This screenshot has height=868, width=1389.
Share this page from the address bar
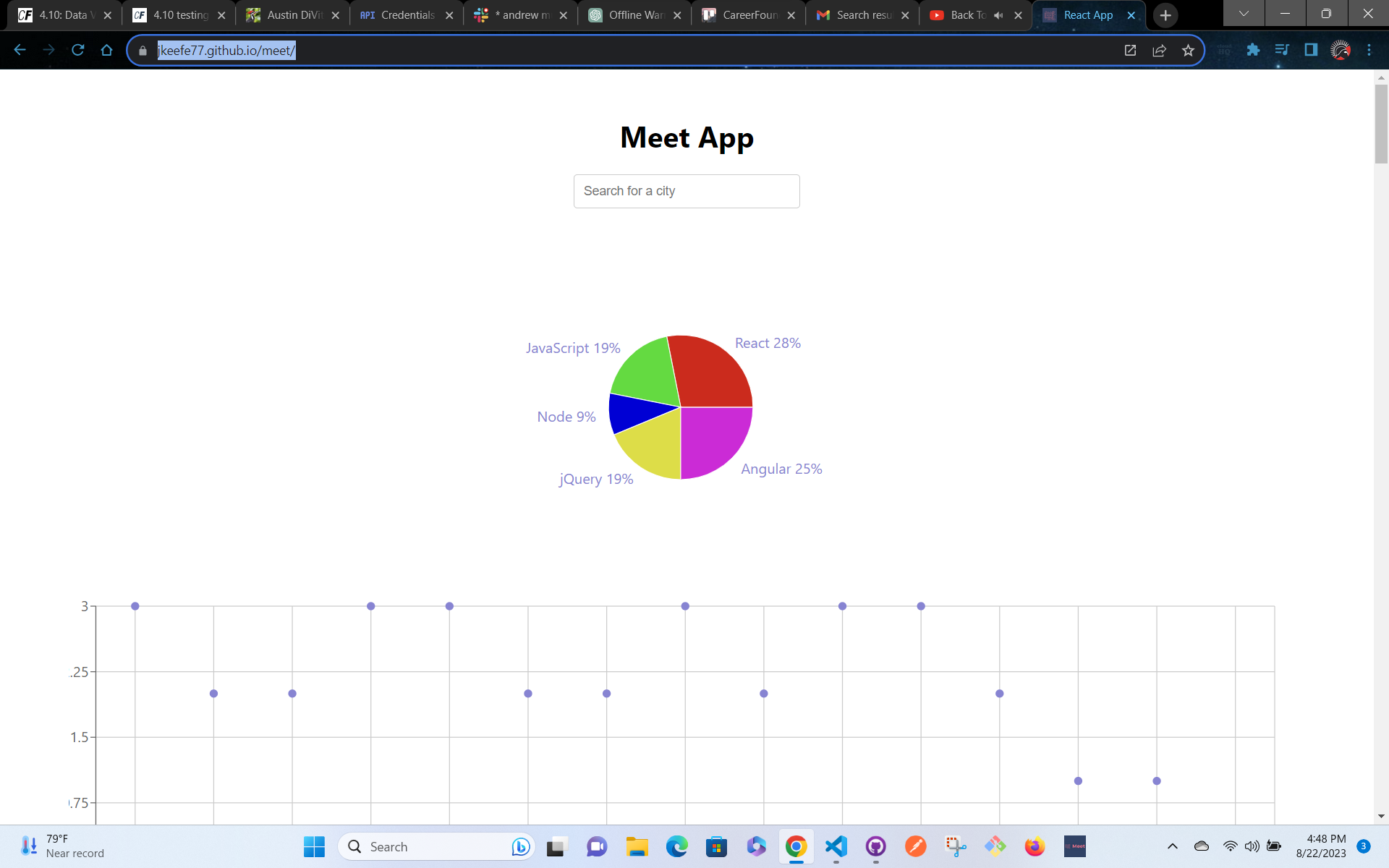[1159, 50]
